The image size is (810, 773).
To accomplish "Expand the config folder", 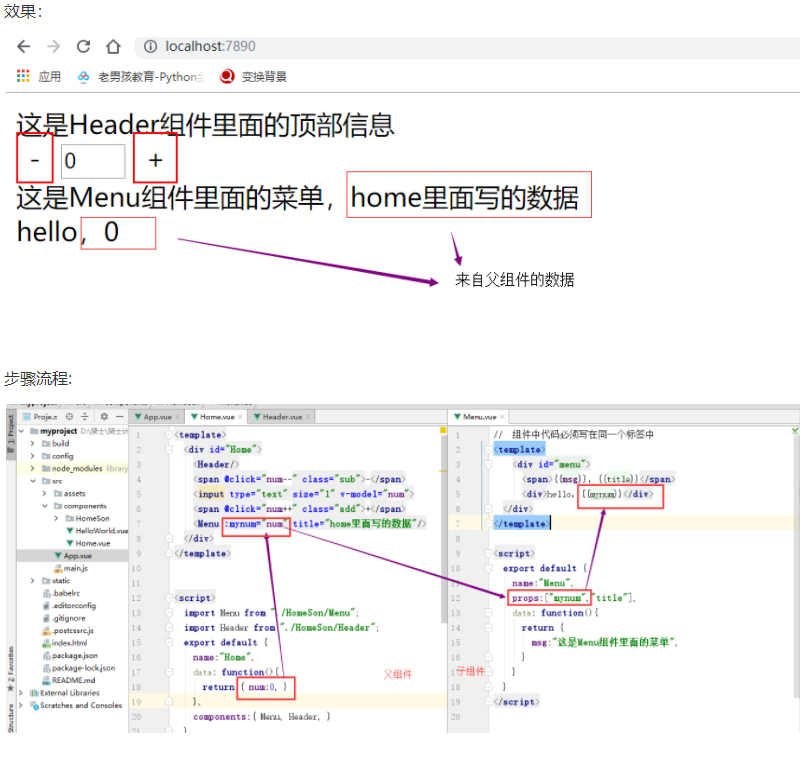I will [33, 456].
